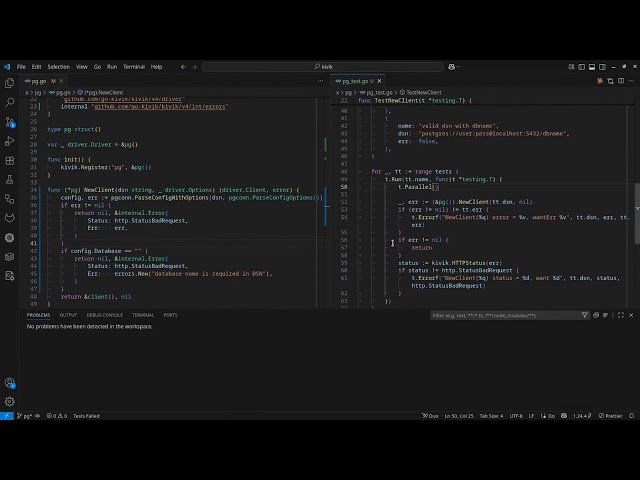Click the errors and warnings count in status bar
This screenshot has width=640, height=480.
pyautogui.click(x=57, y=416)
